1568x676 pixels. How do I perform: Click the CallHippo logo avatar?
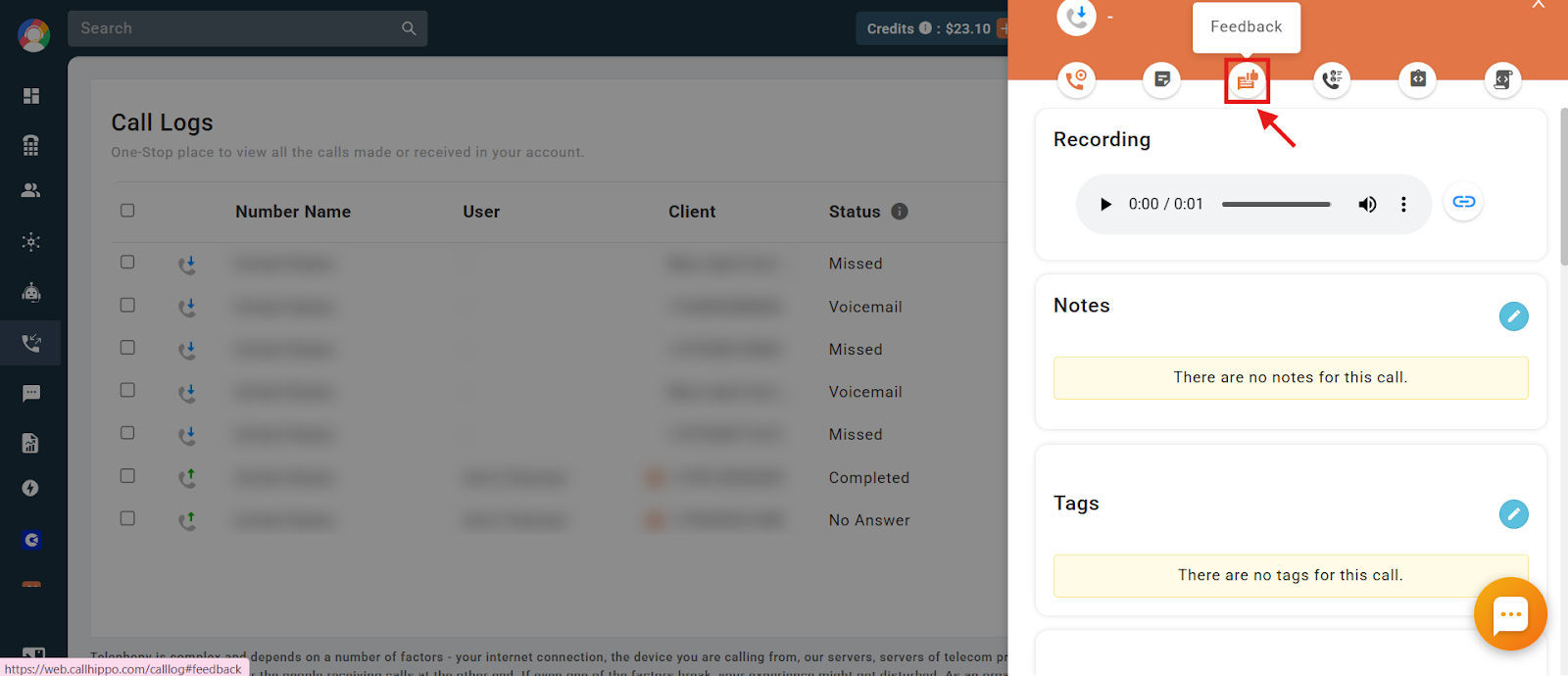coord(34,35)
